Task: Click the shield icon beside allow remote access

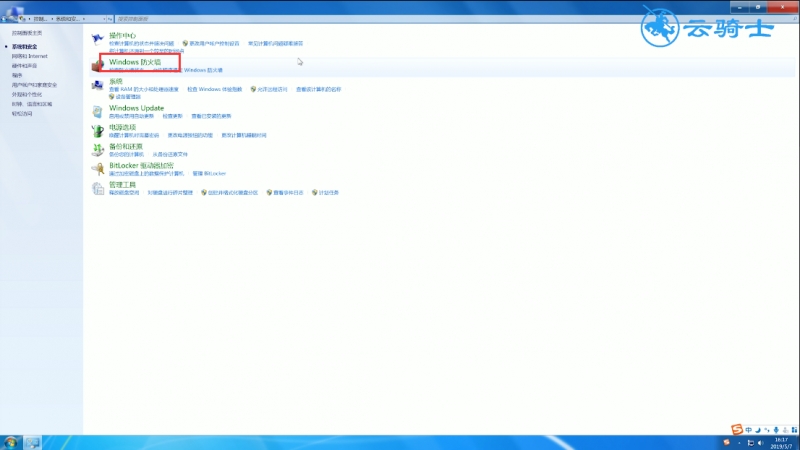Action: pyautogui.click(x=253, y=89)
